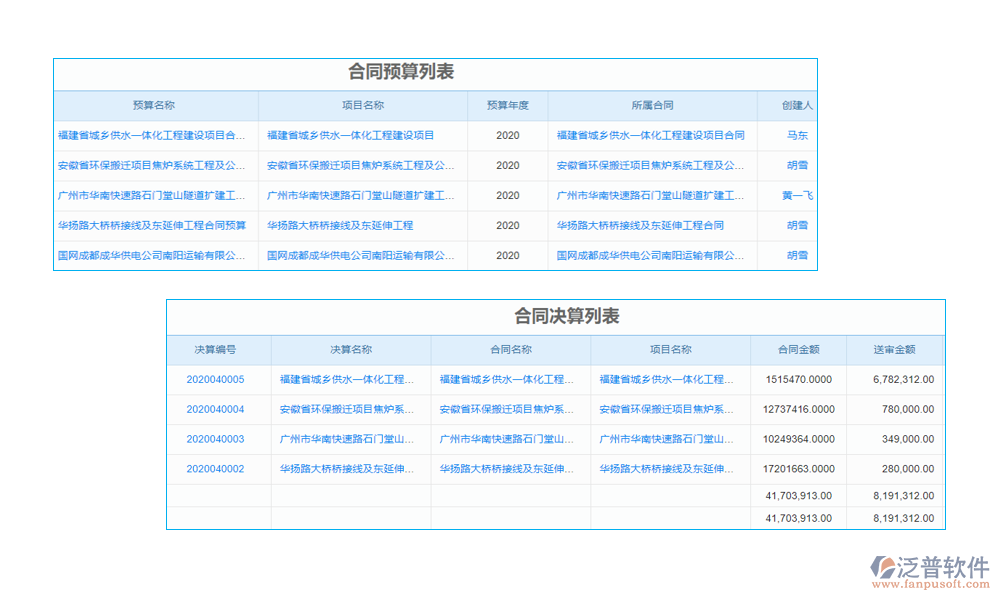This screenshot has height=600, width=1000.
Task: Select contract 安徽省环保搬迁项目焦炉系 in settlement list
Action: 506,409
